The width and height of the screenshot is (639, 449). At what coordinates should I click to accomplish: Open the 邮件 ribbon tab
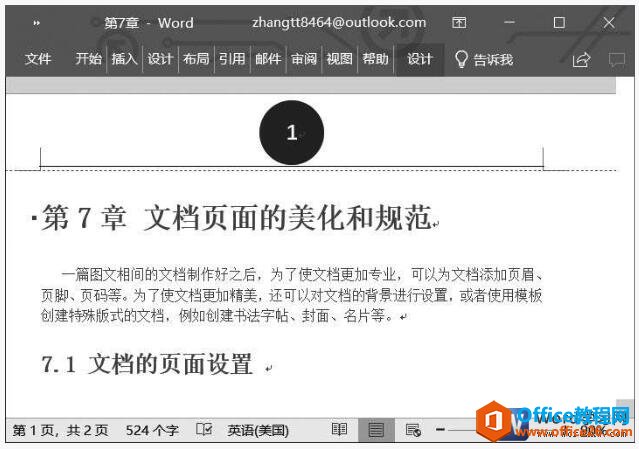pos(268,59)
